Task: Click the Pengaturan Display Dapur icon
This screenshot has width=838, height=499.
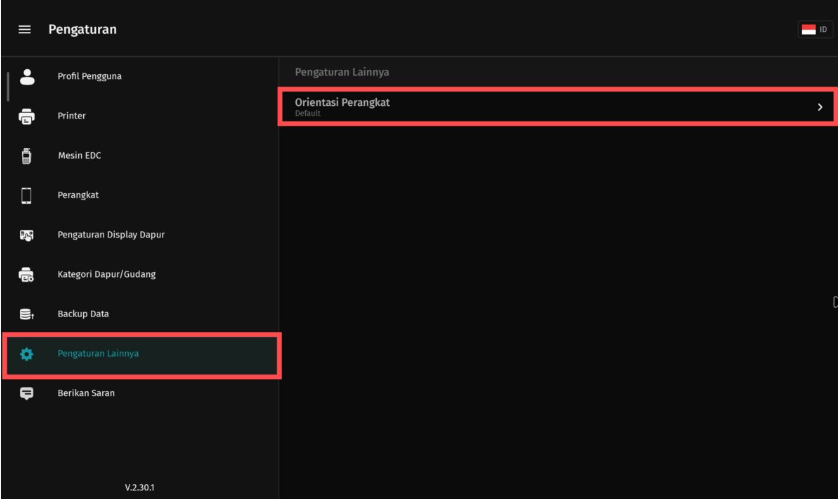Action: [27, 235]
